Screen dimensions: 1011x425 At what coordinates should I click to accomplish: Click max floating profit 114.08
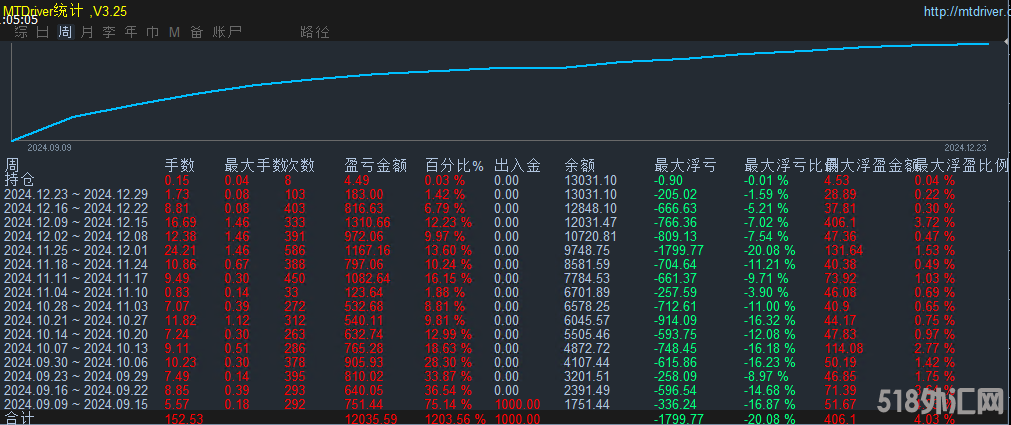pyautogui.click(x=845, y=348)
